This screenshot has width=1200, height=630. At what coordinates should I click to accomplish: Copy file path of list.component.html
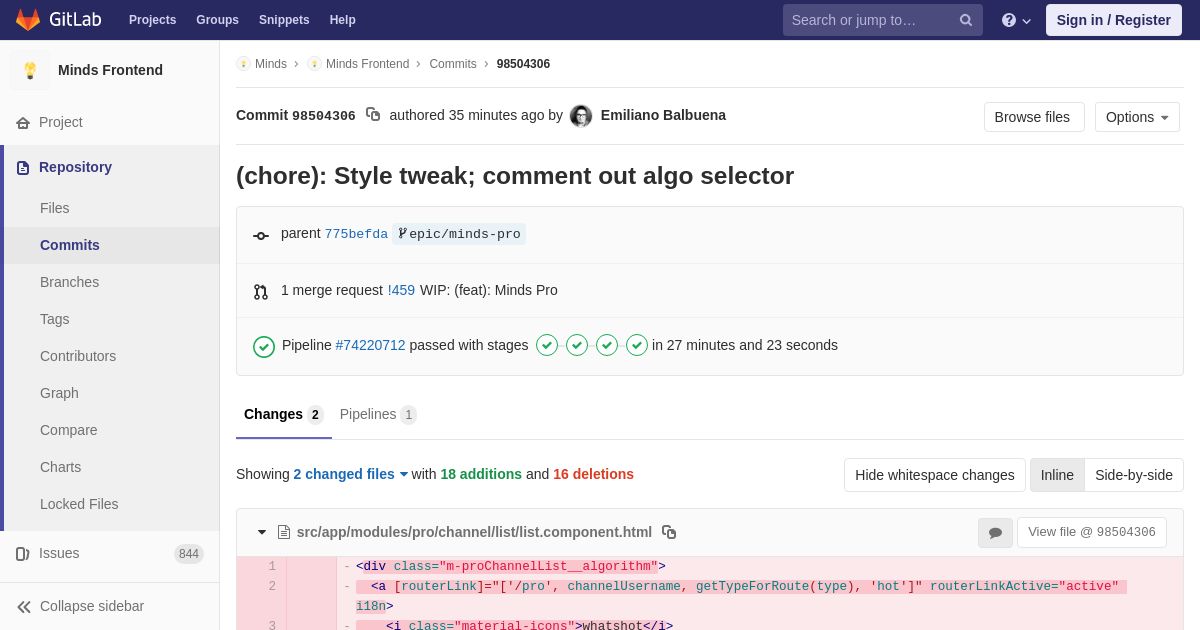coord(669,532)
